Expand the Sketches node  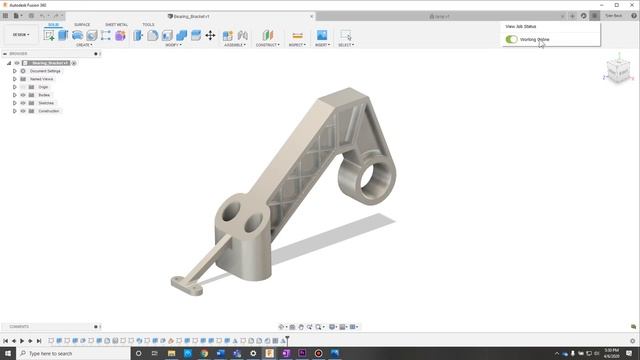[x=15, y=103]
